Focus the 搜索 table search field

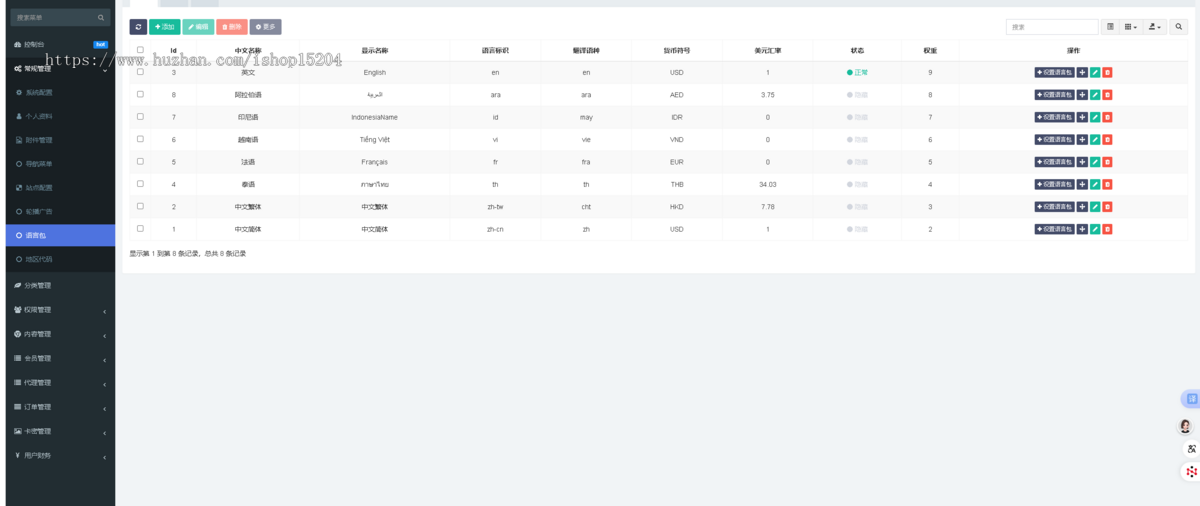1052,27
